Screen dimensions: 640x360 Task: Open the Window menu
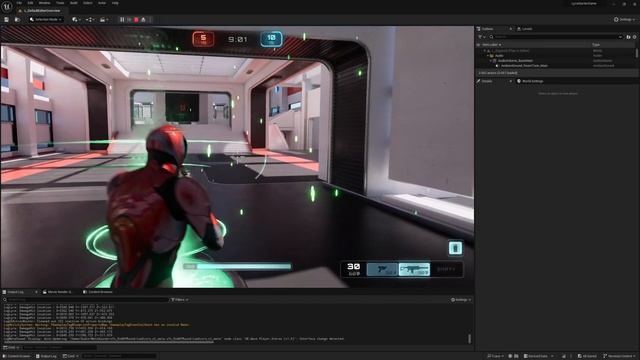pyautogui.click(x=44, y=3)
